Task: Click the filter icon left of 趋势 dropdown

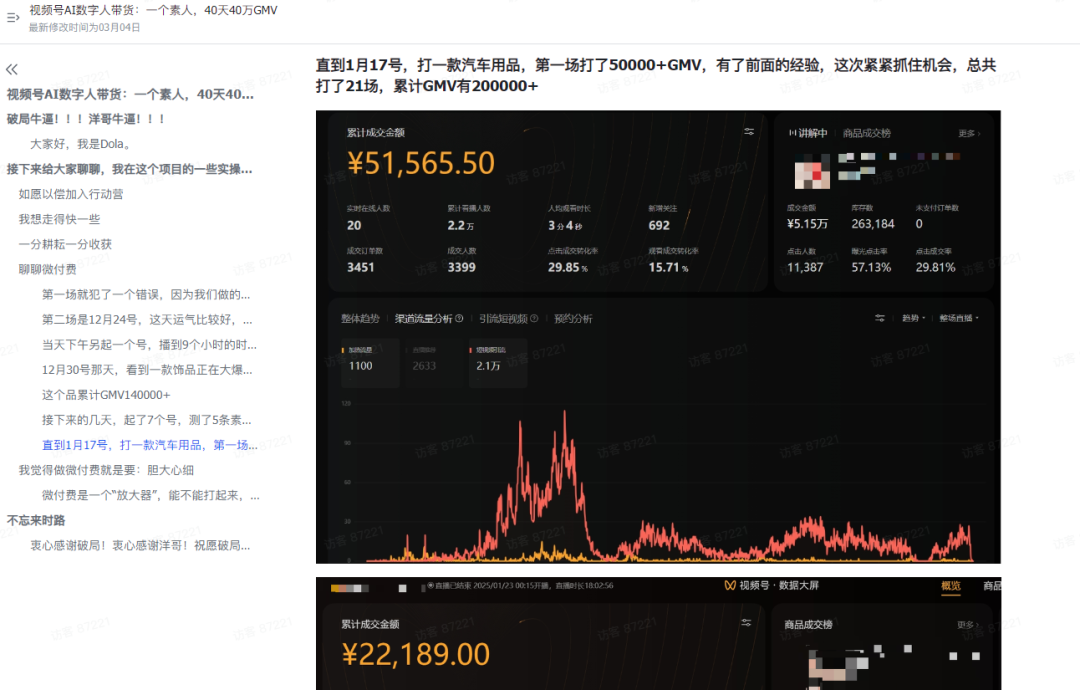Action: coord(880,318)
